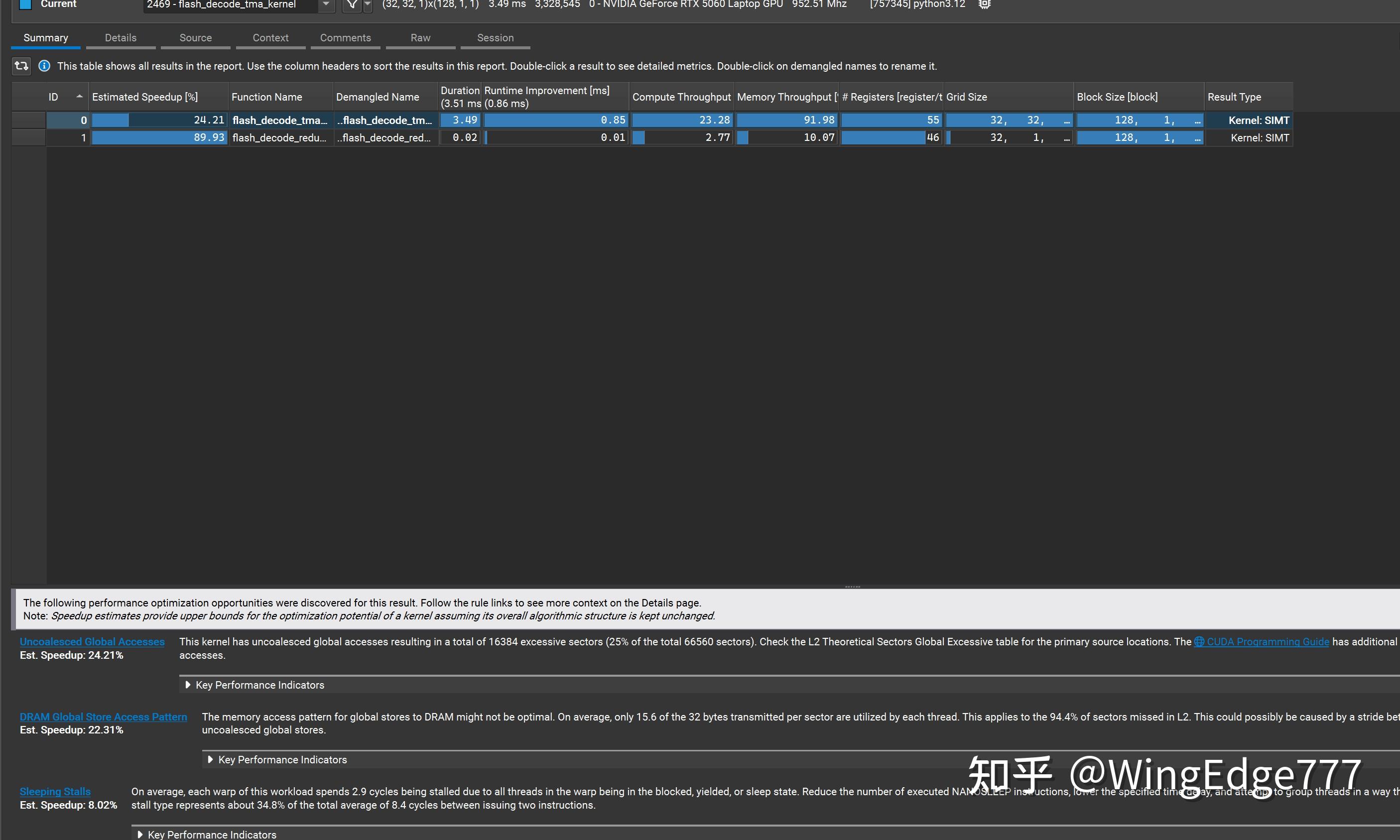1400x840 pixels.
Task: Click the 91.98 memory throughput cell
Action: 786,120
